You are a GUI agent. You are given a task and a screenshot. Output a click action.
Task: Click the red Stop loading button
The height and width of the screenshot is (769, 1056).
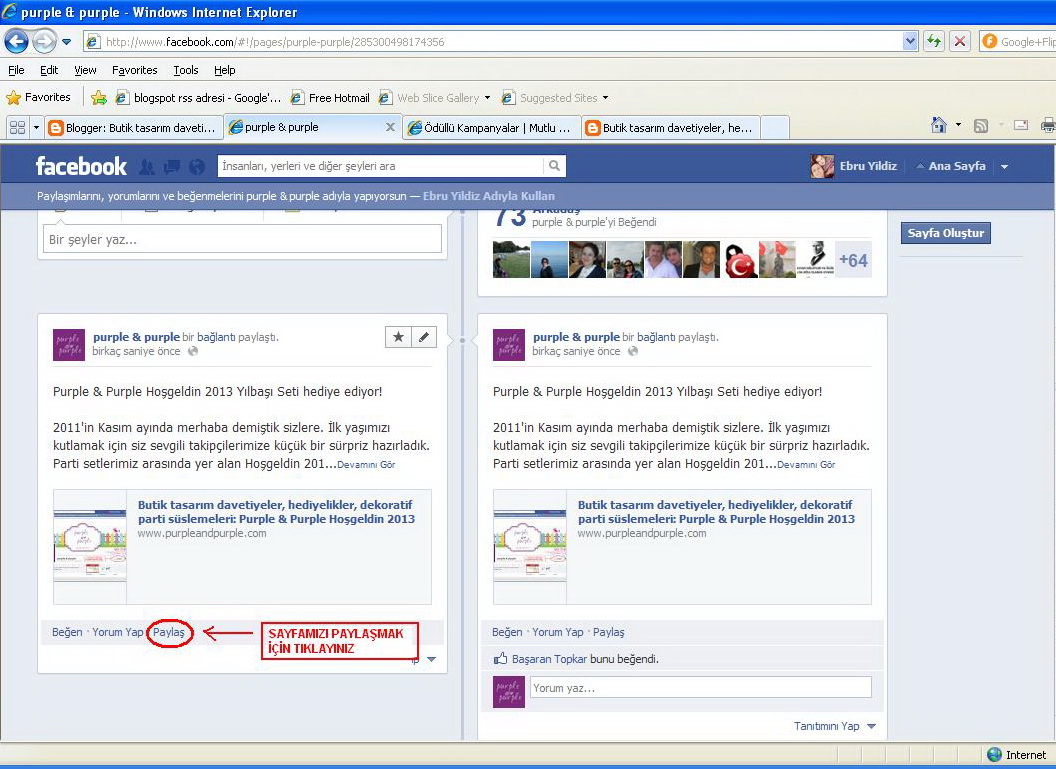tap(960, 42)
